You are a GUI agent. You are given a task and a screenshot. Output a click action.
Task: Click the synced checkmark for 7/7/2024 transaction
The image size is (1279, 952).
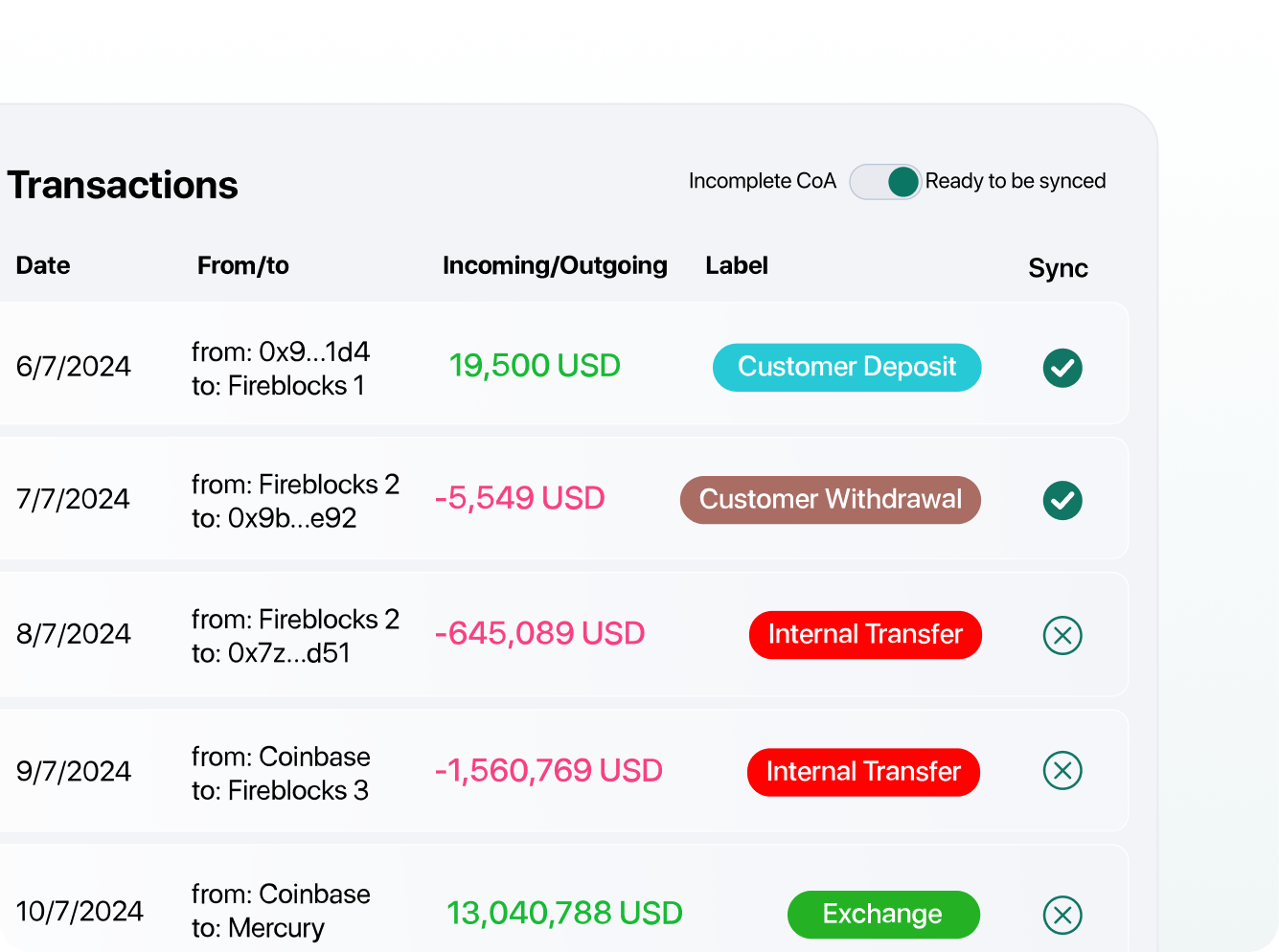1062,500
